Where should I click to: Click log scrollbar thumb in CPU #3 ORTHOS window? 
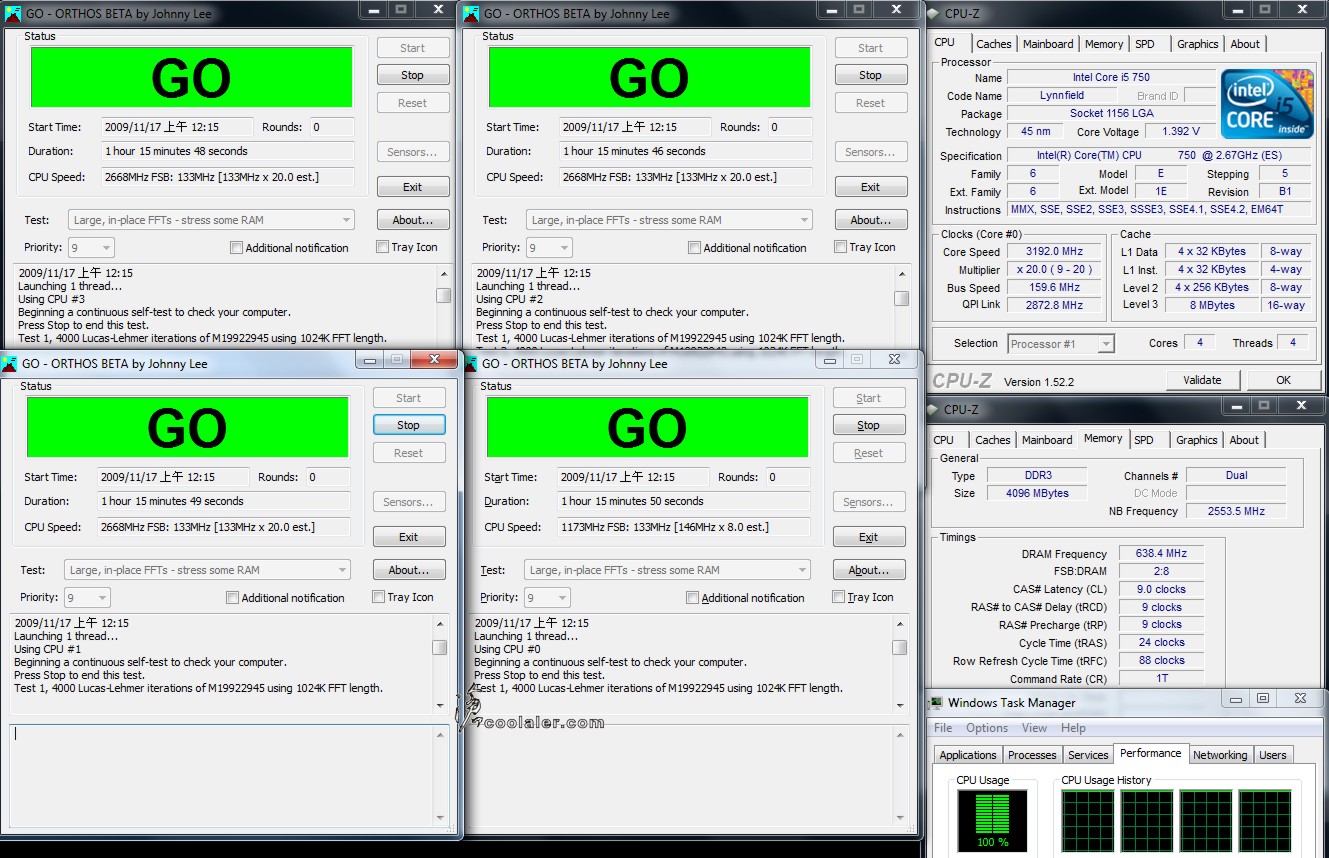coord(443,296)
